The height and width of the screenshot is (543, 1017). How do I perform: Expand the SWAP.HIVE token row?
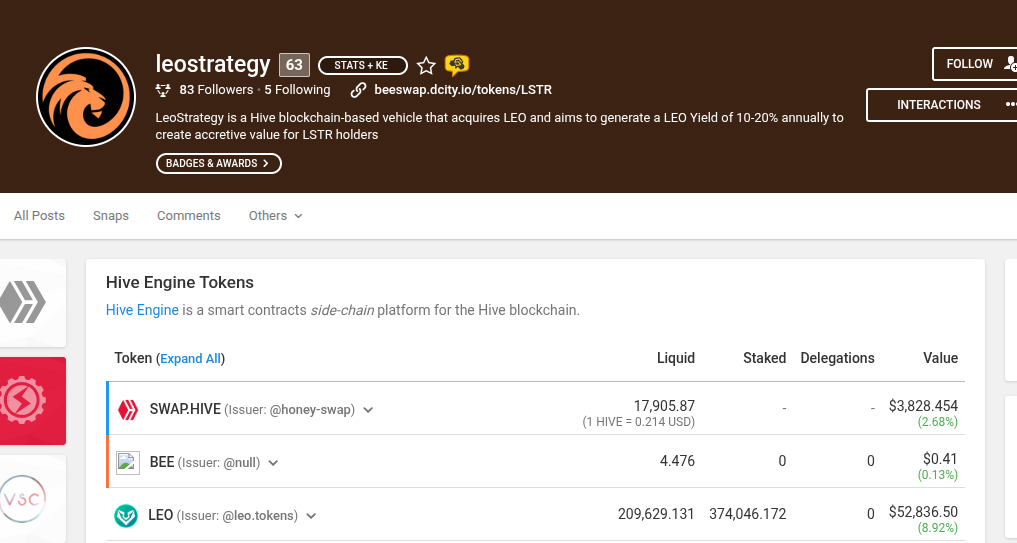coord(368,410)
